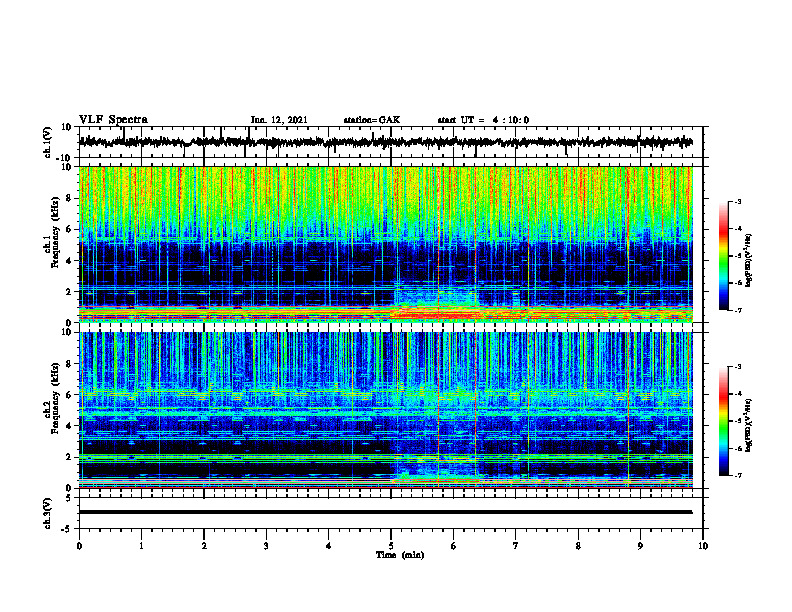The image size is (792, 612).
Task: Click the "-3" tick on ch.1 color bar
Action: click(737, 201)
